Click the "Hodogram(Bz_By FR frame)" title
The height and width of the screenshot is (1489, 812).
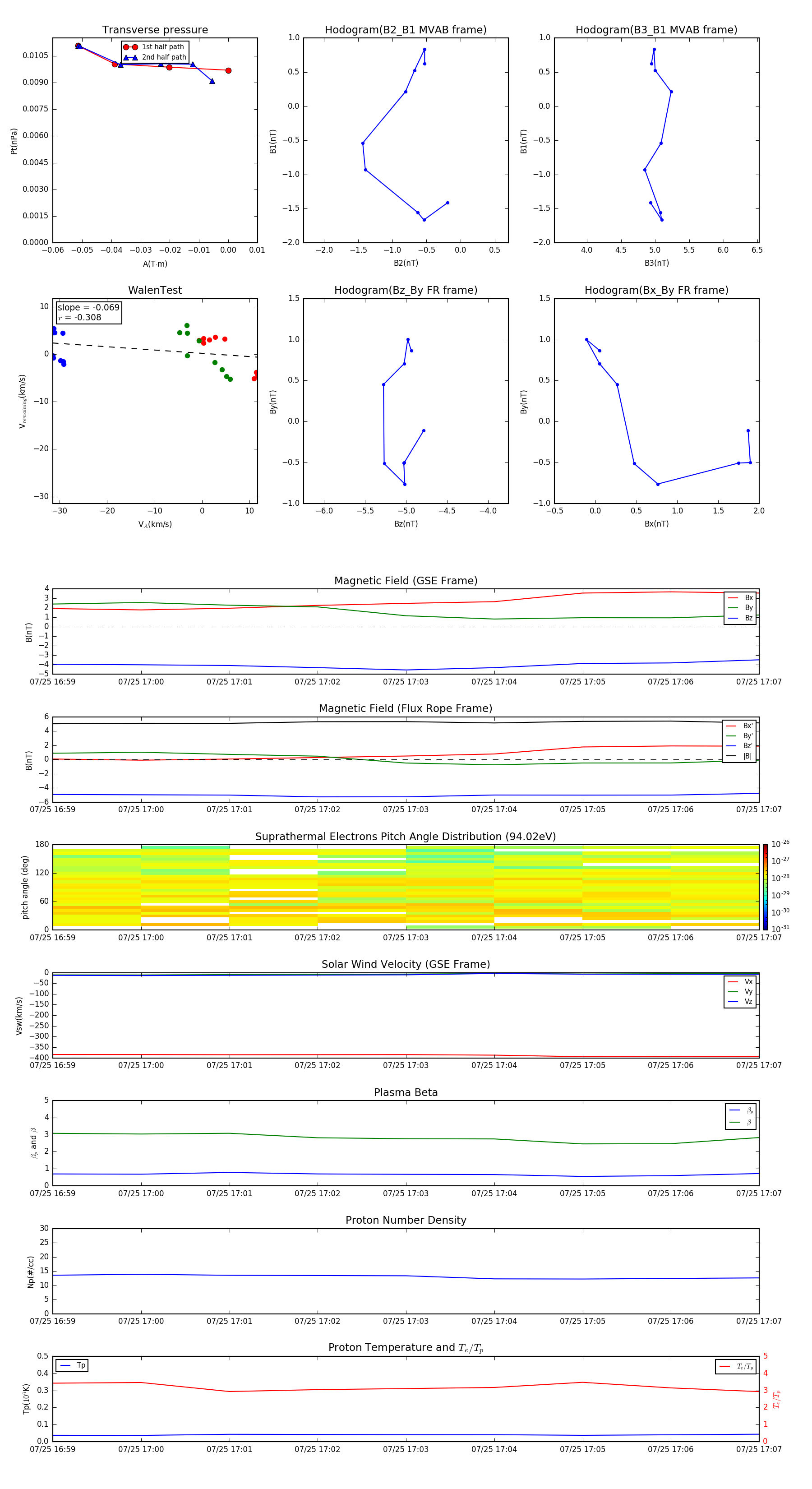point(406,290)
